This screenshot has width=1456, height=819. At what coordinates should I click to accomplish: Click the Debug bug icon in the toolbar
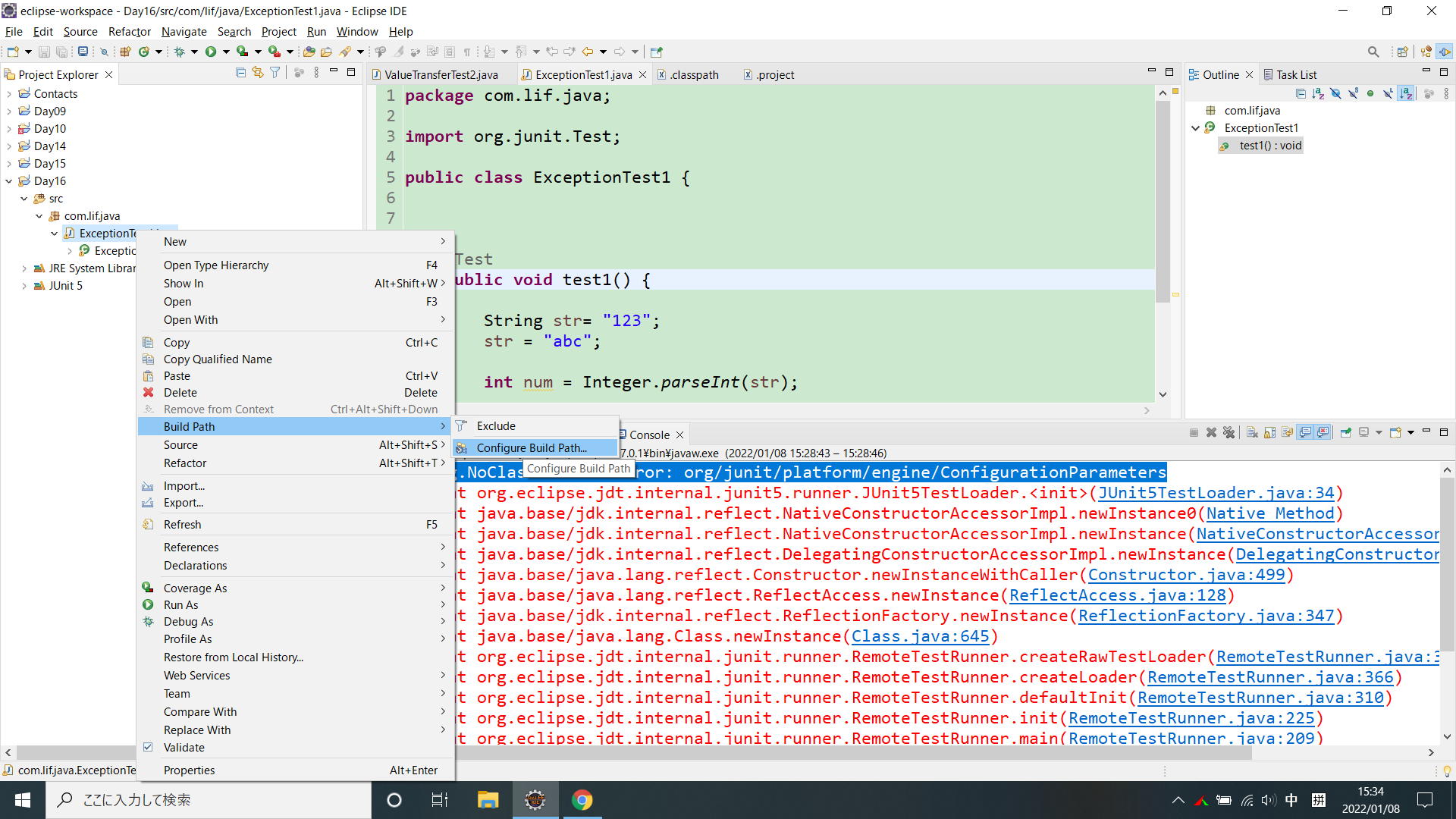180,52
